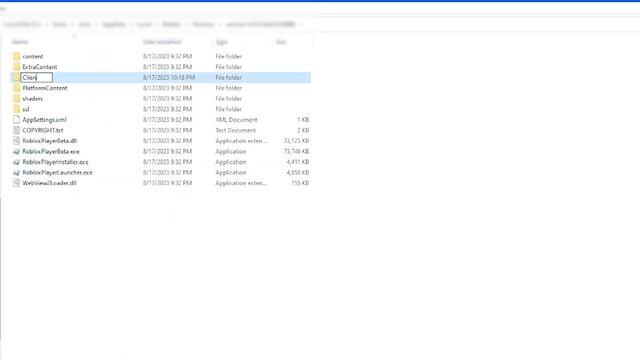Expand the chevron after Versions breadcrumb

click(x=220, y=24)
